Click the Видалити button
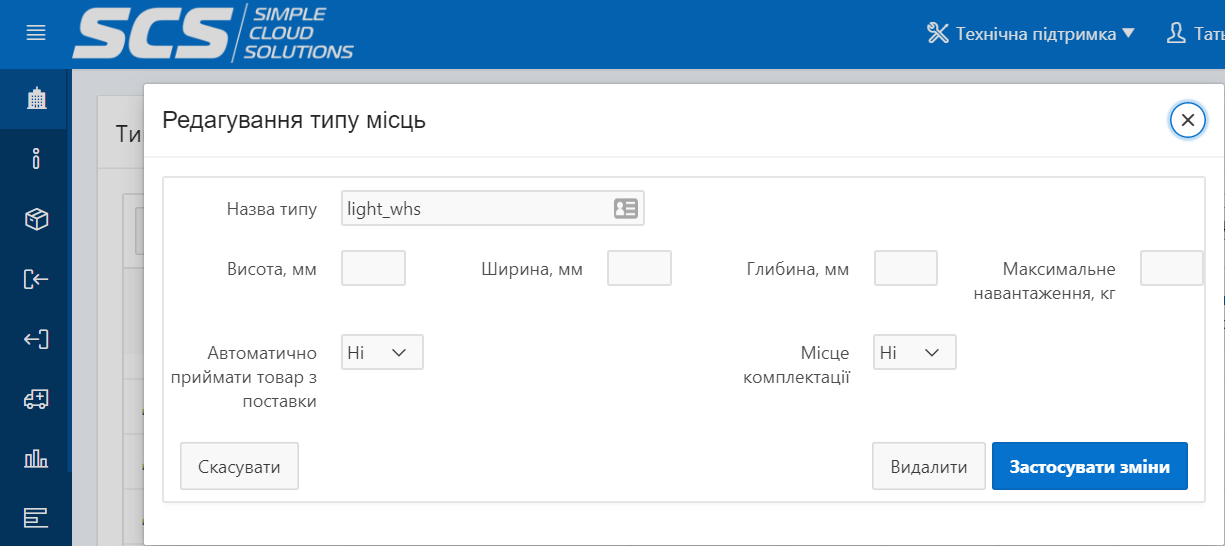Image resolution: width=1225 pixels, height=546 pixels. tap(929, 467)
